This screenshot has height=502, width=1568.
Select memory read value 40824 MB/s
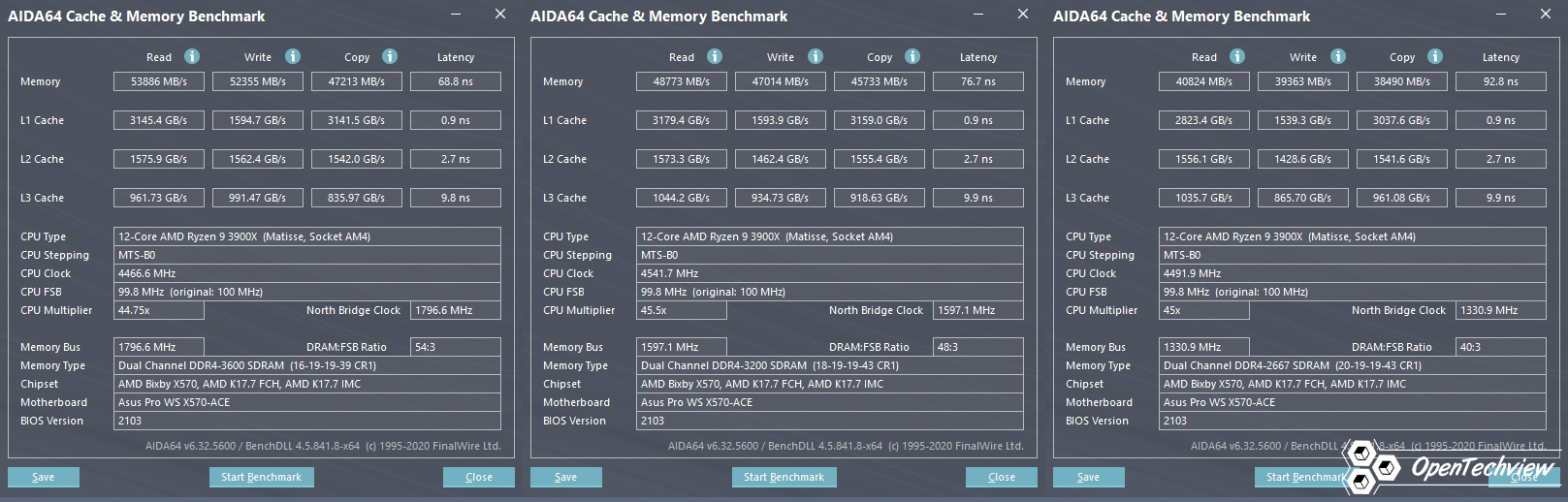(1204, 81)
